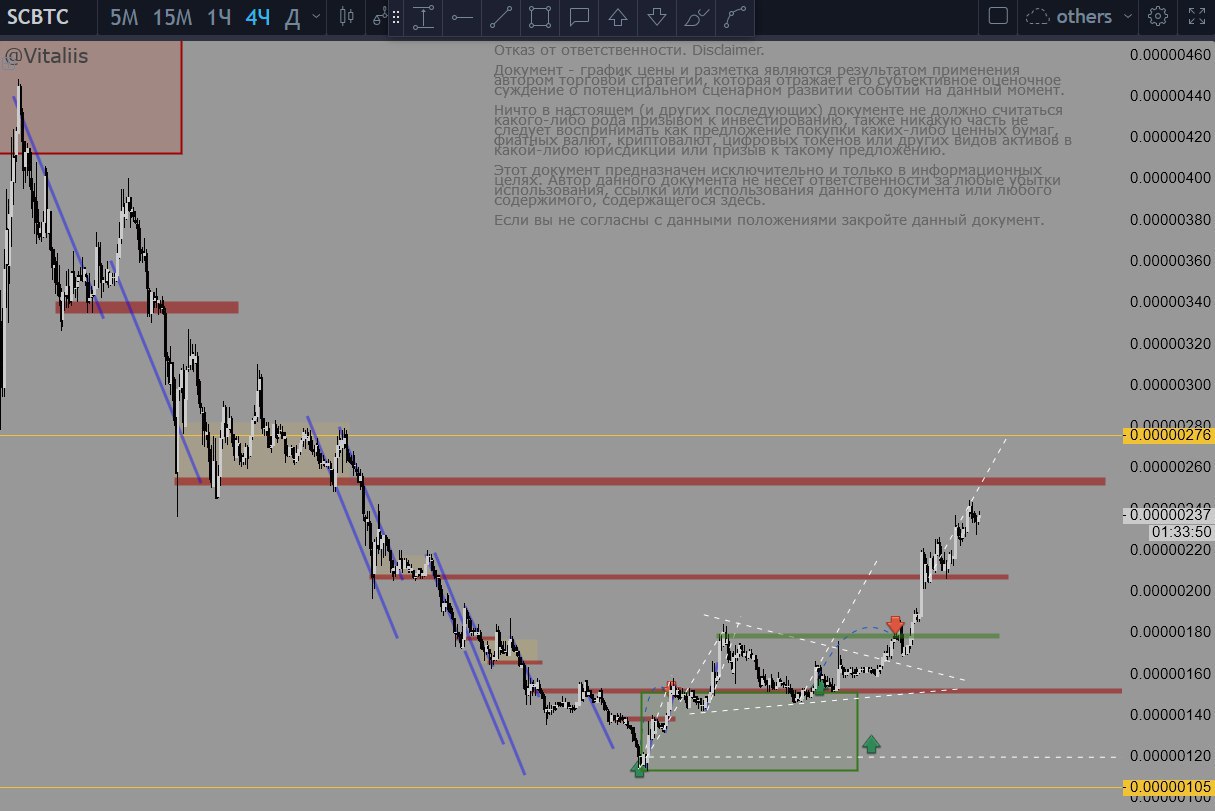Select the brush drawing tool
The image size is (1215, 811).
(x=696, y=17)
